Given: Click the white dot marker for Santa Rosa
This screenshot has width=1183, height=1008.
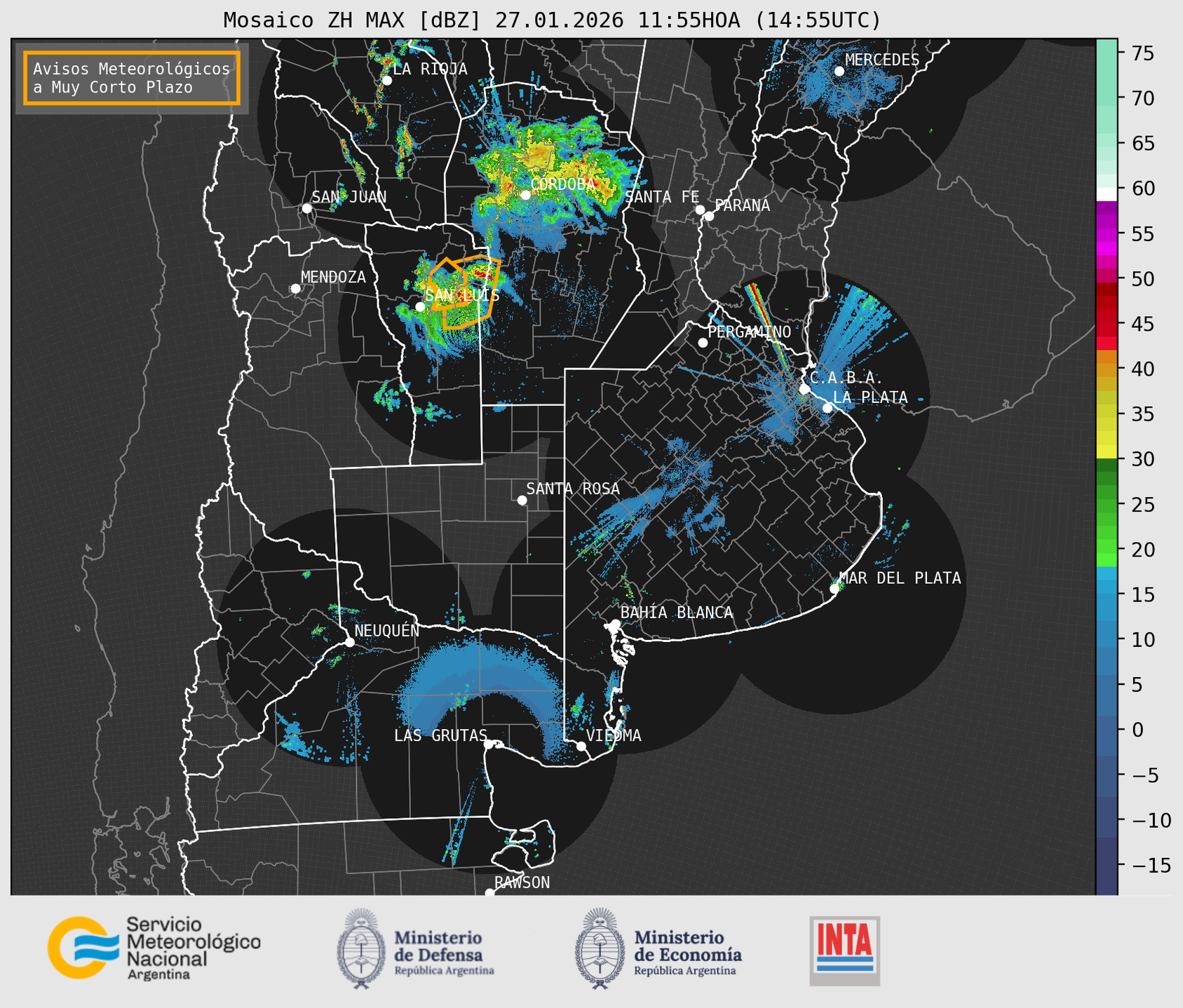Looking at the screenshot, I should pos(522,500).
